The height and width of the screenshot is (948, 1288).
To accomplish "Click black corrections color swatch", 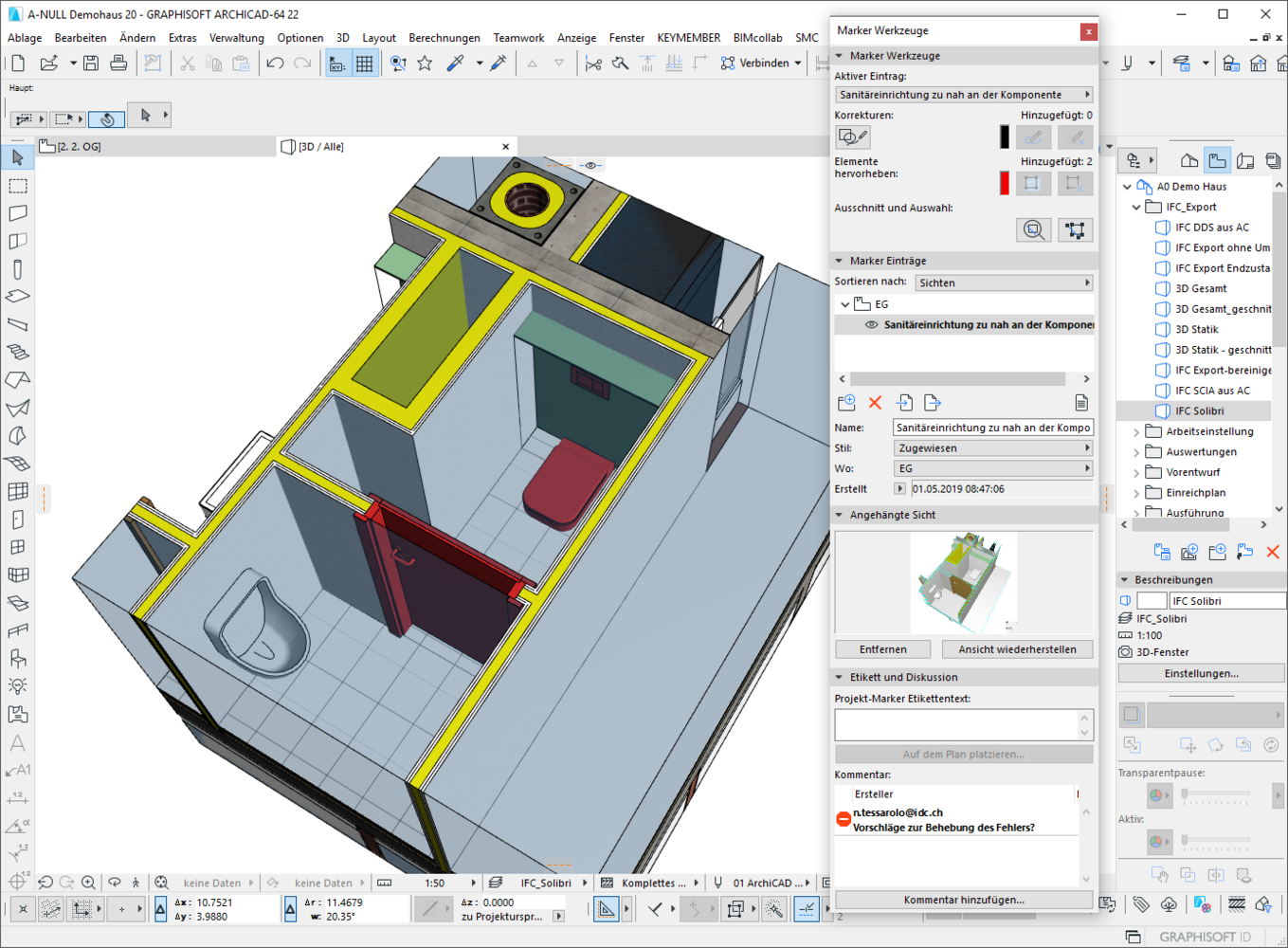I will point(1005,137).
